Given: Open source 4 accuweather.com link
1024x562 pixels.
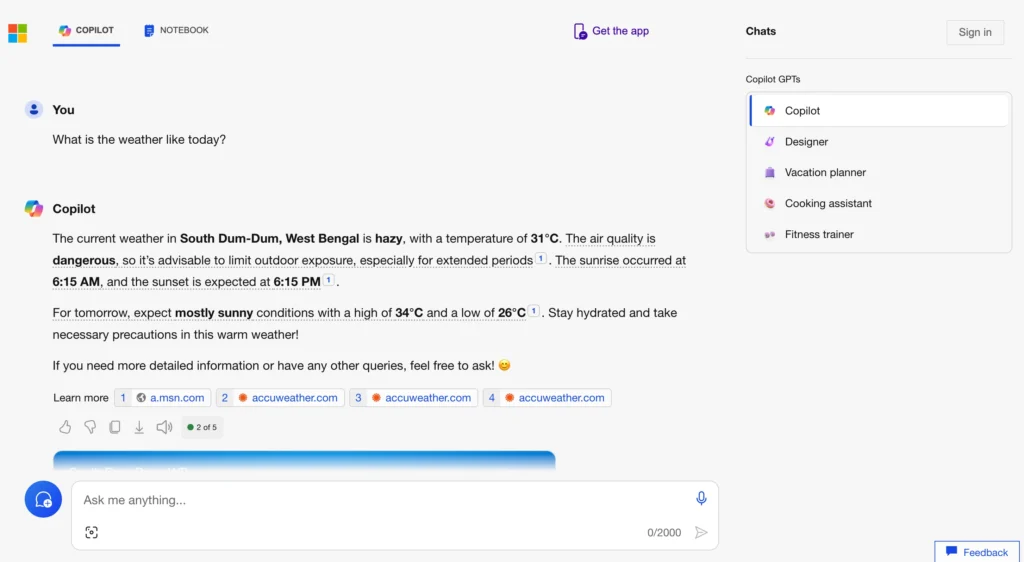Looking at the screenshot, I should 547,398.
